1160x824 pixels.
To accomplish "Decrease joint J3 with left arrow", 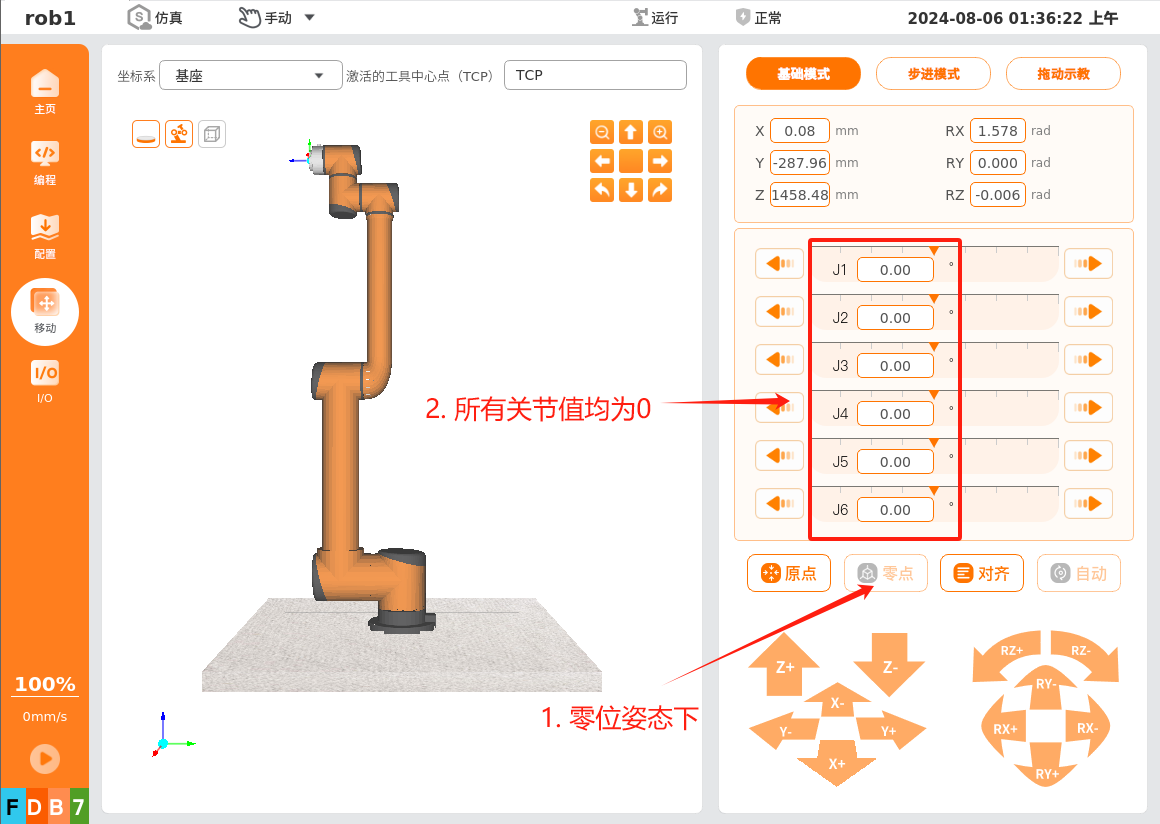I will [780, 359].
